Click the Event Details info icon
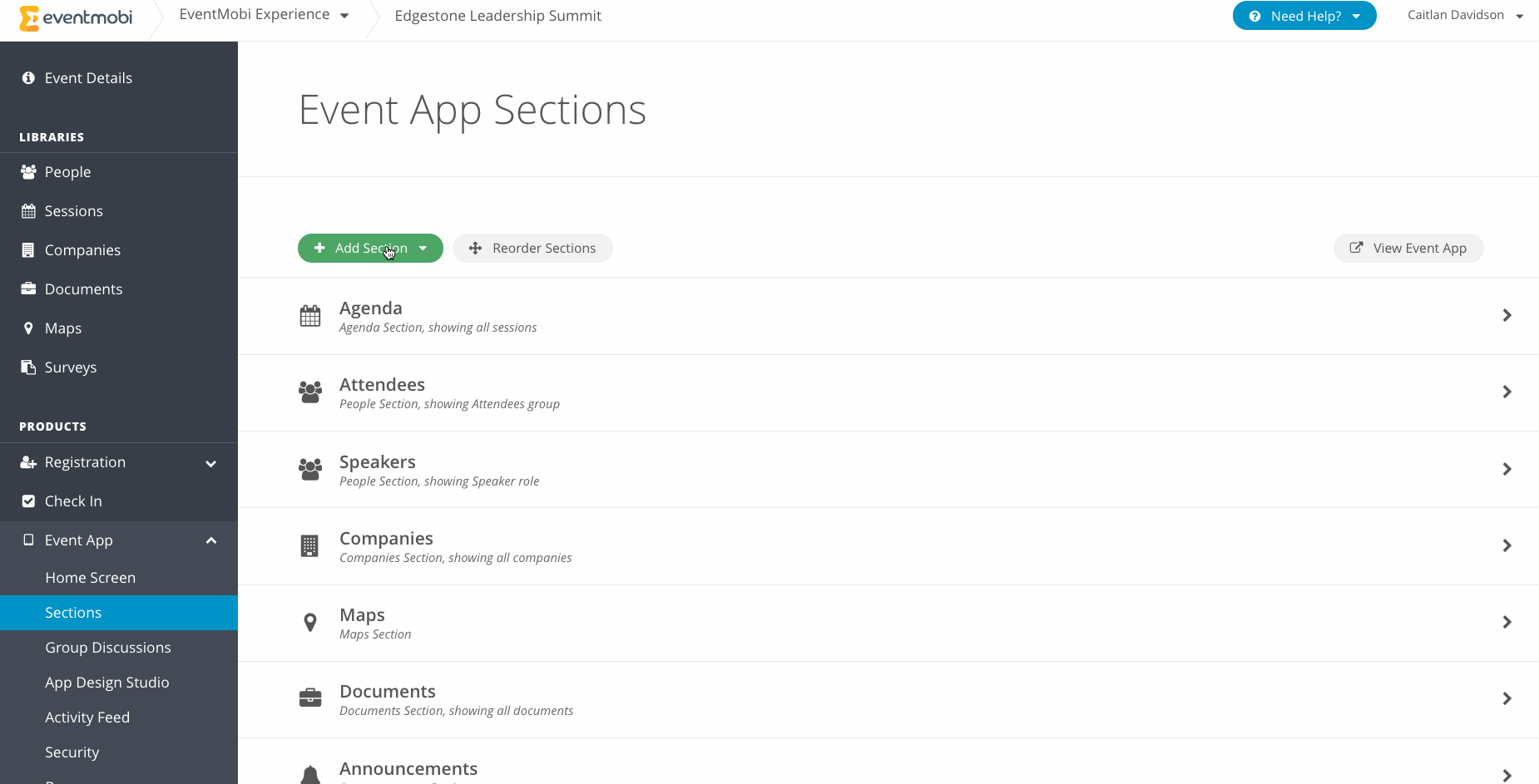1539x784 pixels. coord(28,77)
